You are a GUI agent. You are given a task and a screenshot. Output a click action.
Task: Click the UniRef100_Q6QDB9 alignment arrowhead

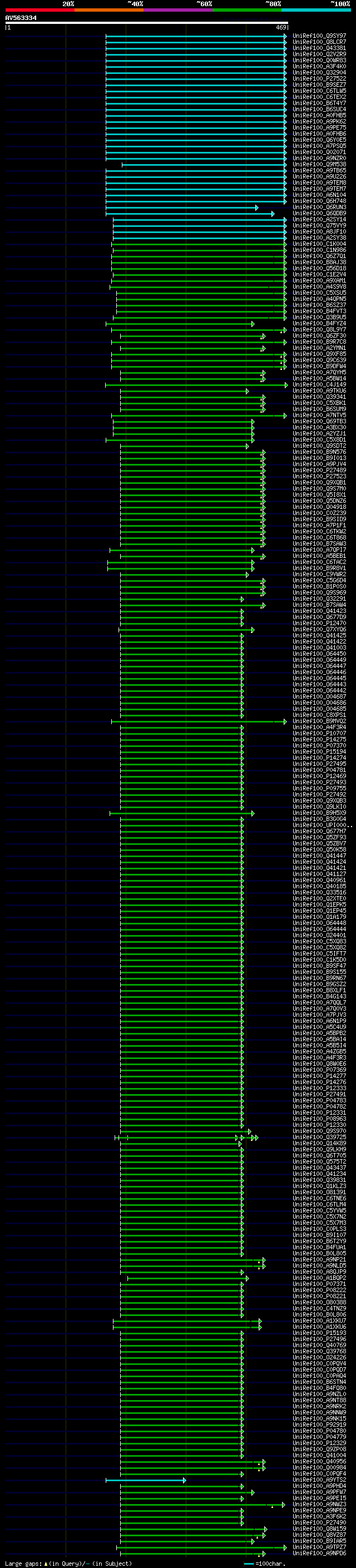[x=273, y=214]
